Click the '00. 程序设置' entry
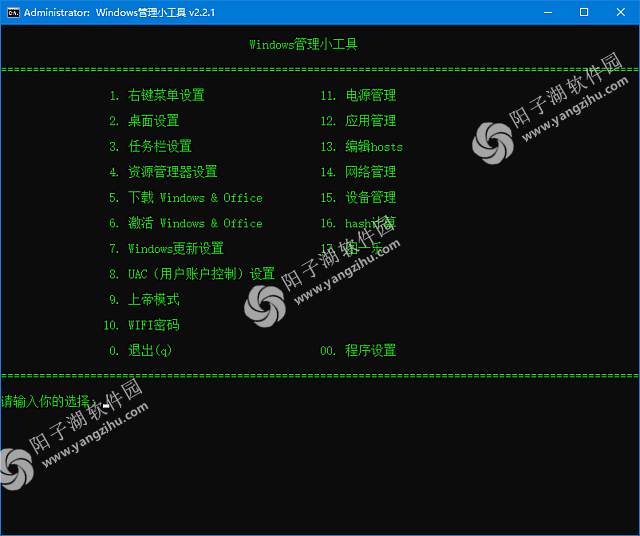 [x=358, y=351]
